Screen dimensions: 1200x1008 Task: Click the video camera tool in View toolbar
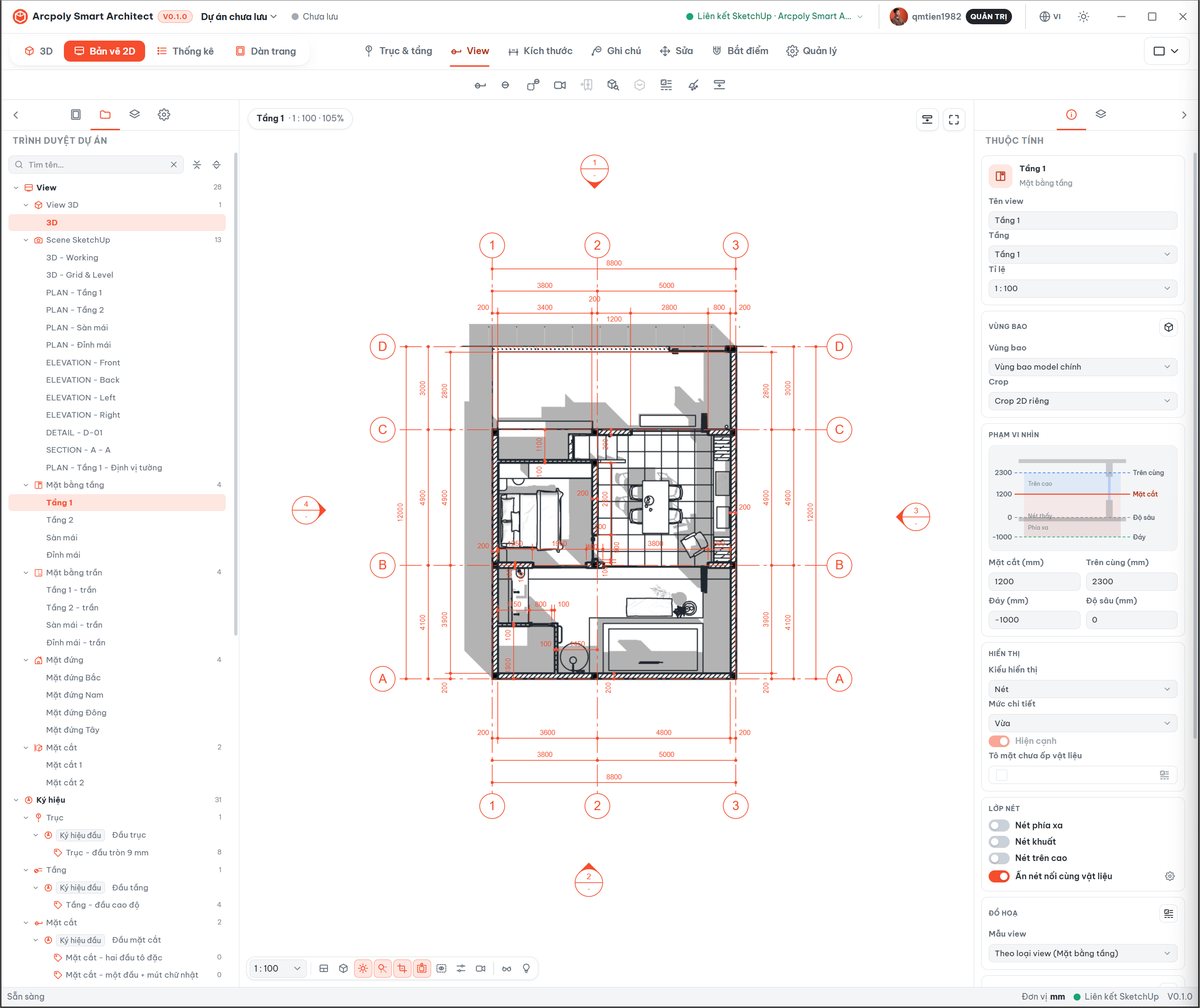560,85
